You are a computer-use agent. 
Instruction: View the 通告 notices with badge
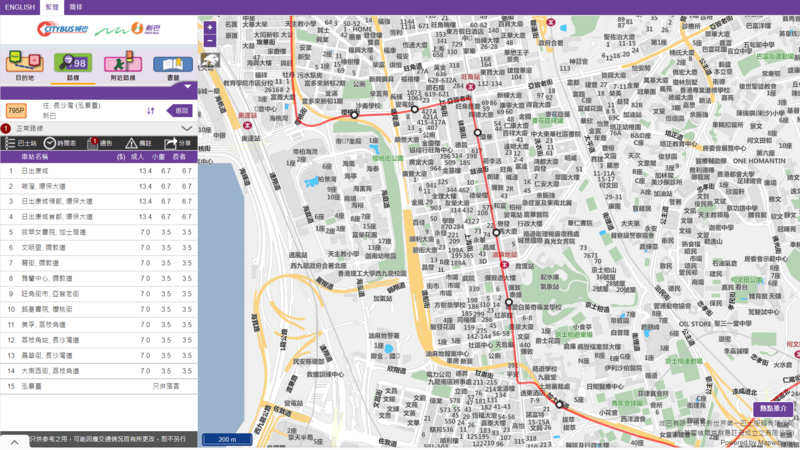coord(100,144)
